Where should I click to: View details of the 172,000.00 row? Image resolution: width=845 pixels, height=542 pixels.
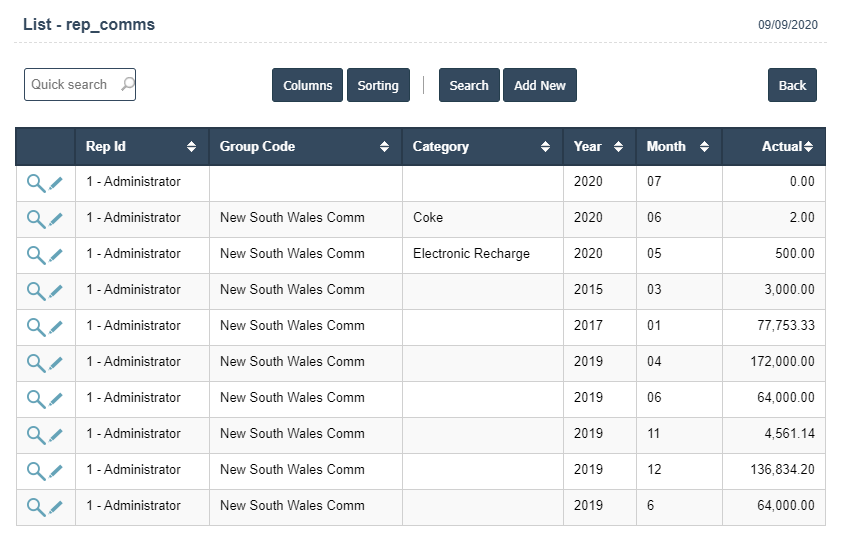click(x=35, y=362)
